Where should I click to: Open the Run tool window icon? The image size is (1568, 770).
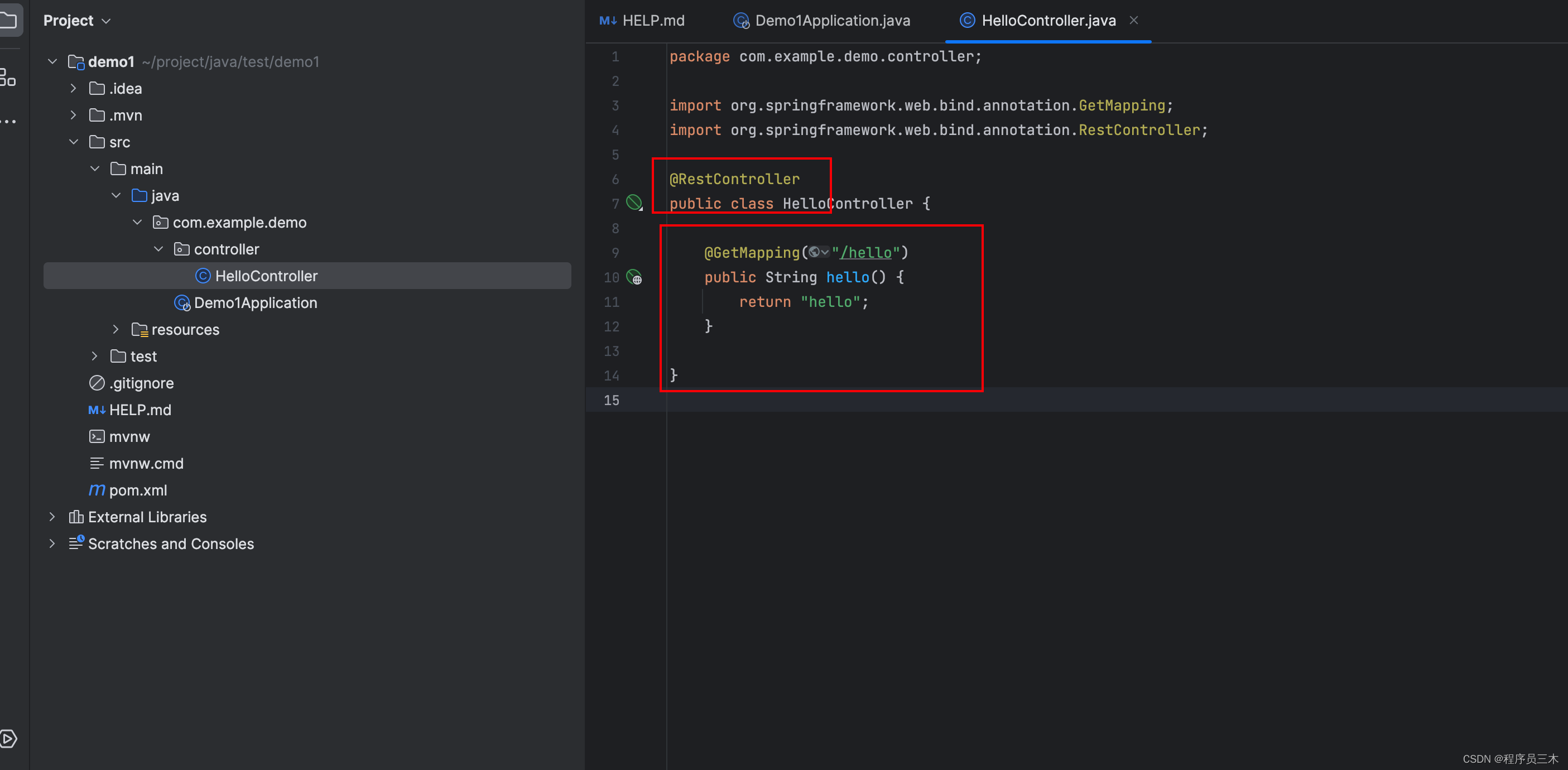tap(8, 739)
